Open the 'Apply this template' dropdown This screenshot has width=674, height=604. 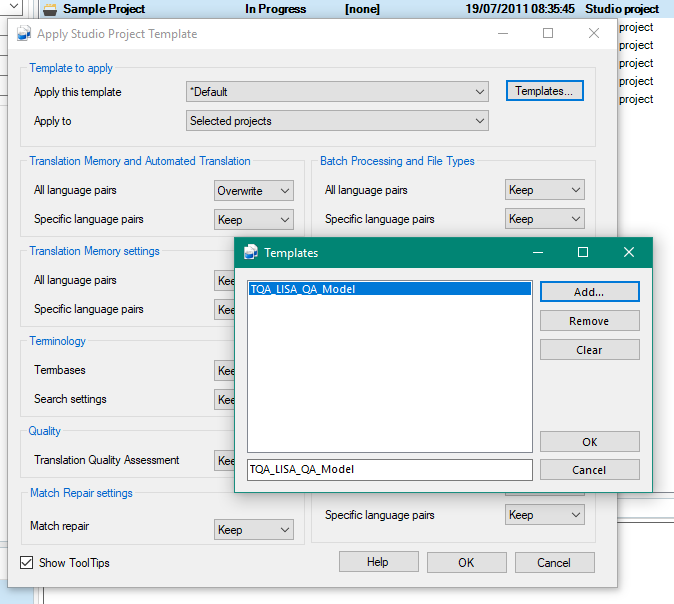337,92
